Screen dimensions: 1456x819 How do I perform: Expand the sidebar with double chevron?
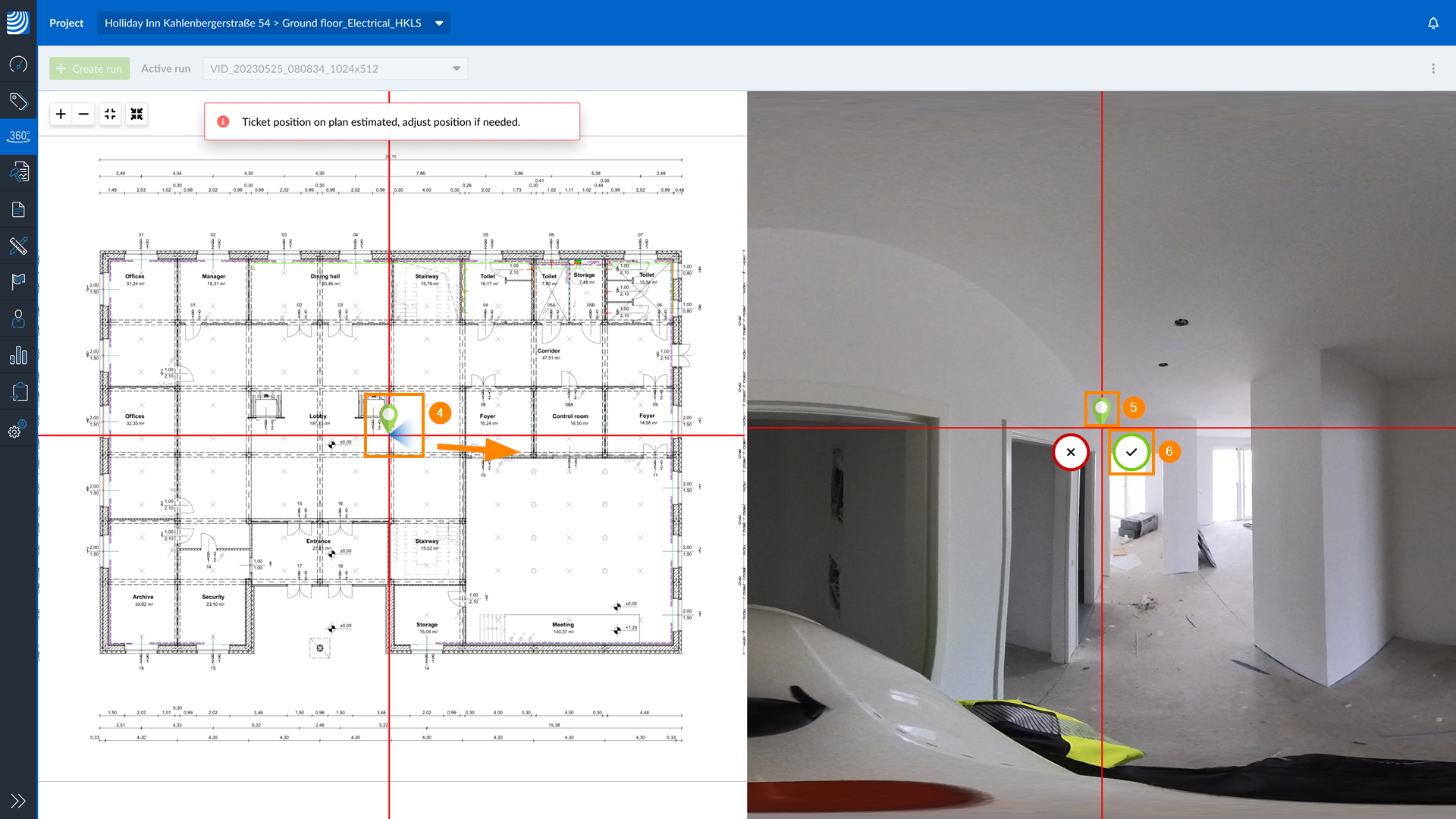(x=18, y=801)
